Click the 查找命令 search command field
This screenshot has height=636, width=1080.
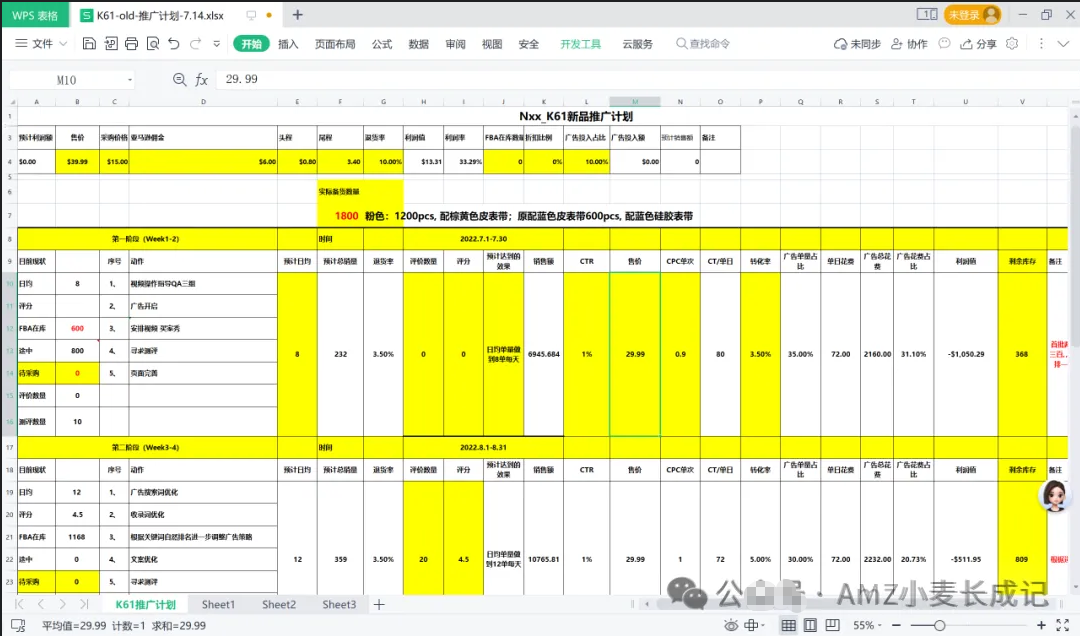[703, 44]
